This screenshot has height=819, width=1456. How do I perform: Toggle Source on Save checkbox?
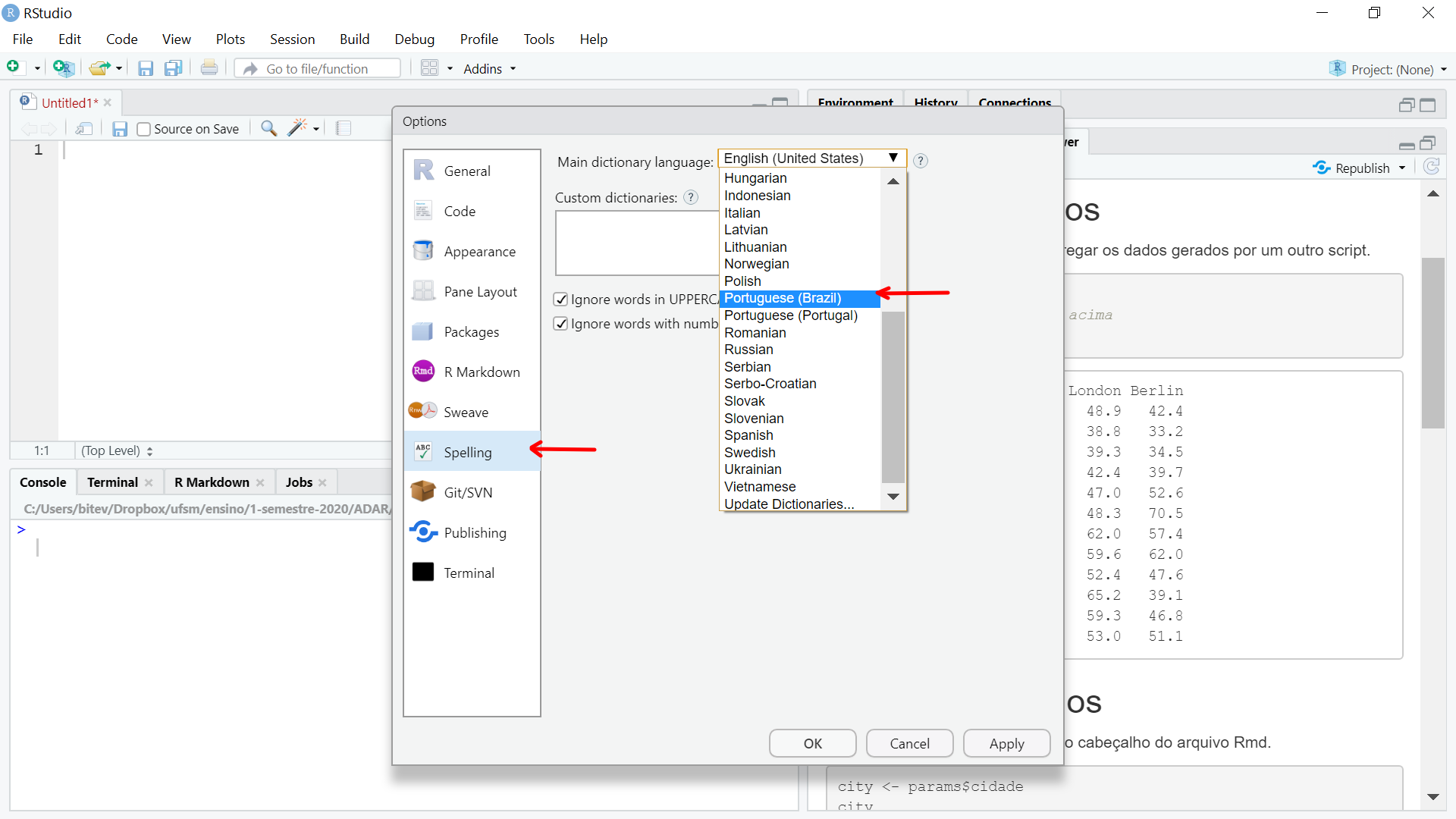coord(143,130)
